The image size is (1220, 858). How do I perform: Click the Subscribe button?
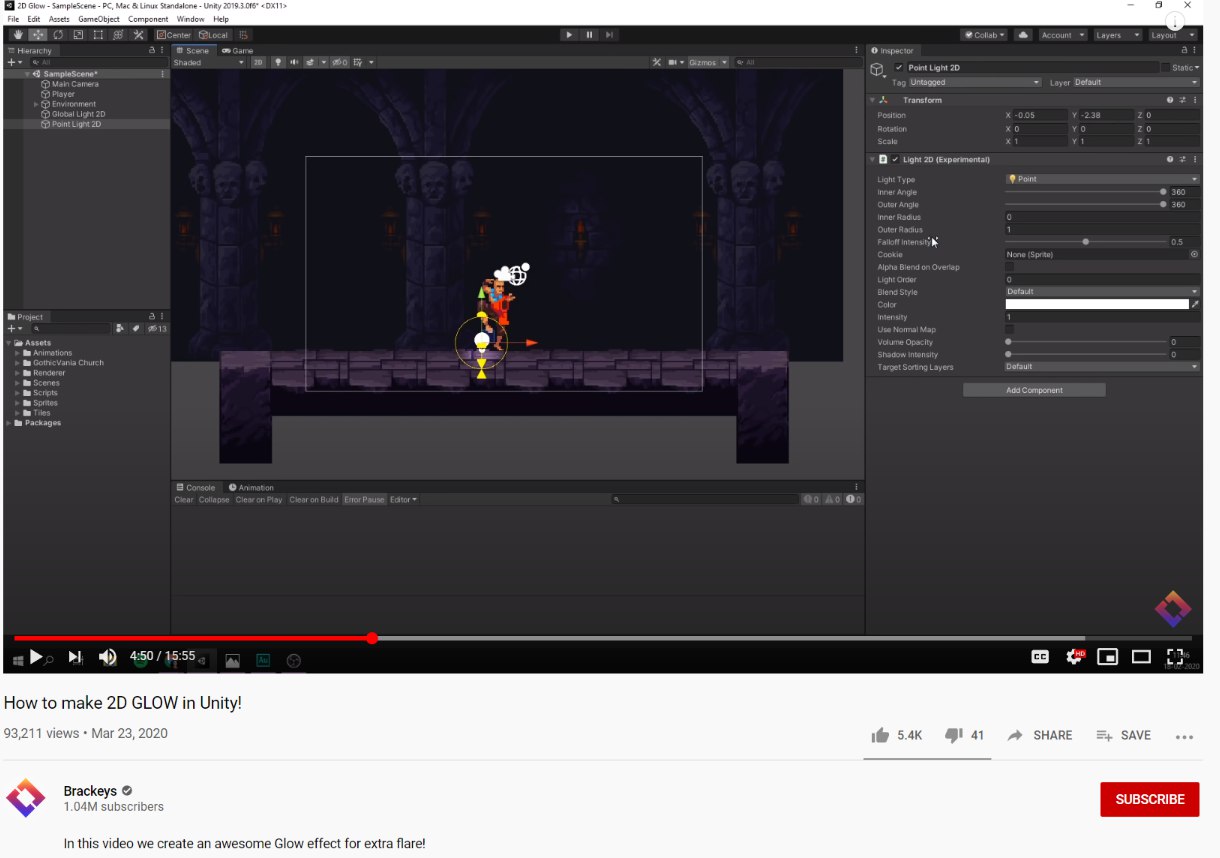(1149, 799)
